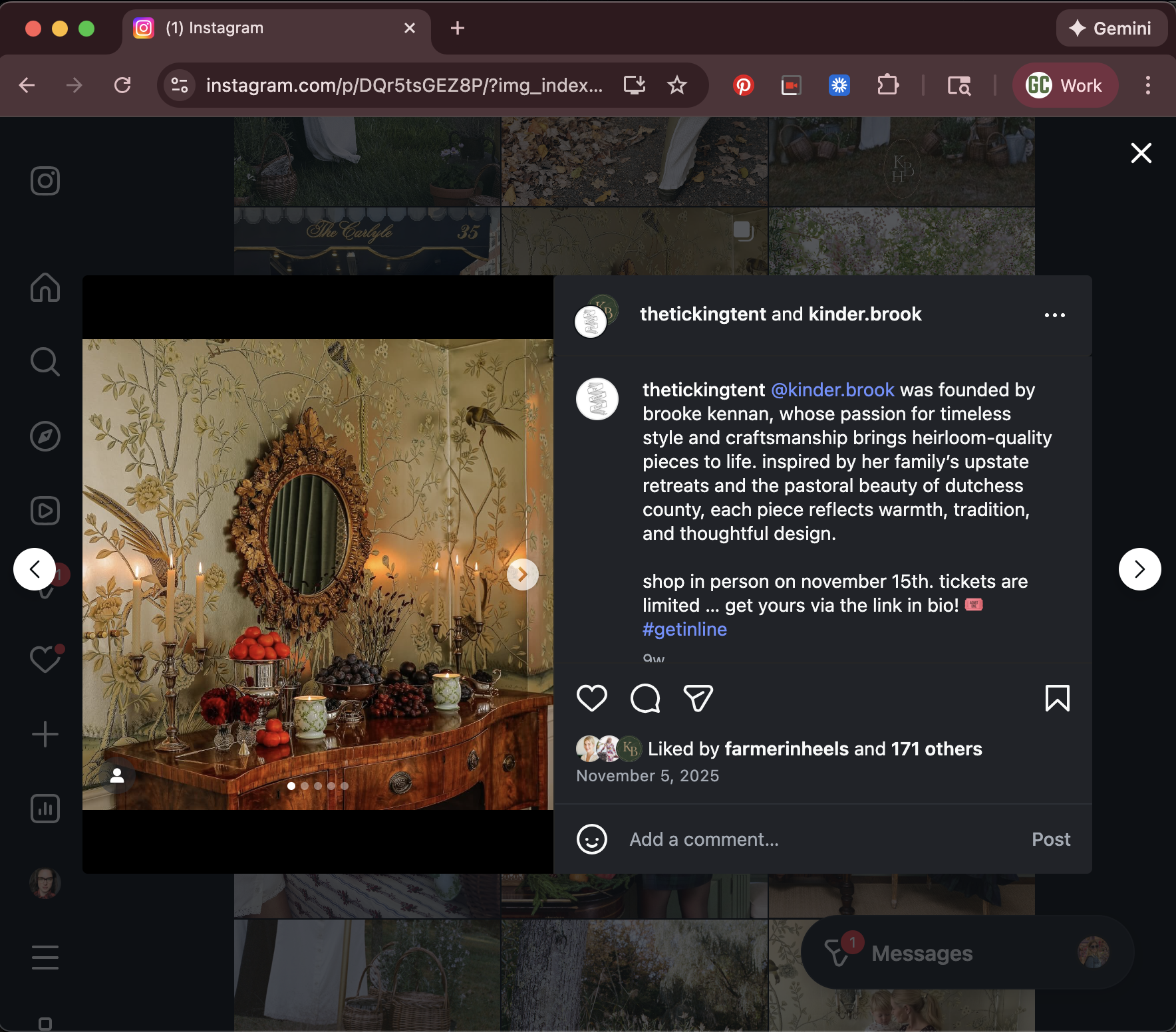
Task: Click the blue snowflake extension icon
Action: pyautogui.click(x=839, y=85)
